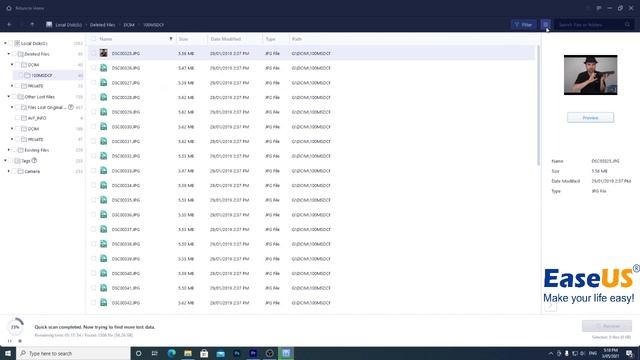The width and height of the screenshot is (640, 360).
Task: Collapse the Local Disk tree node
Action: (5, 43)
